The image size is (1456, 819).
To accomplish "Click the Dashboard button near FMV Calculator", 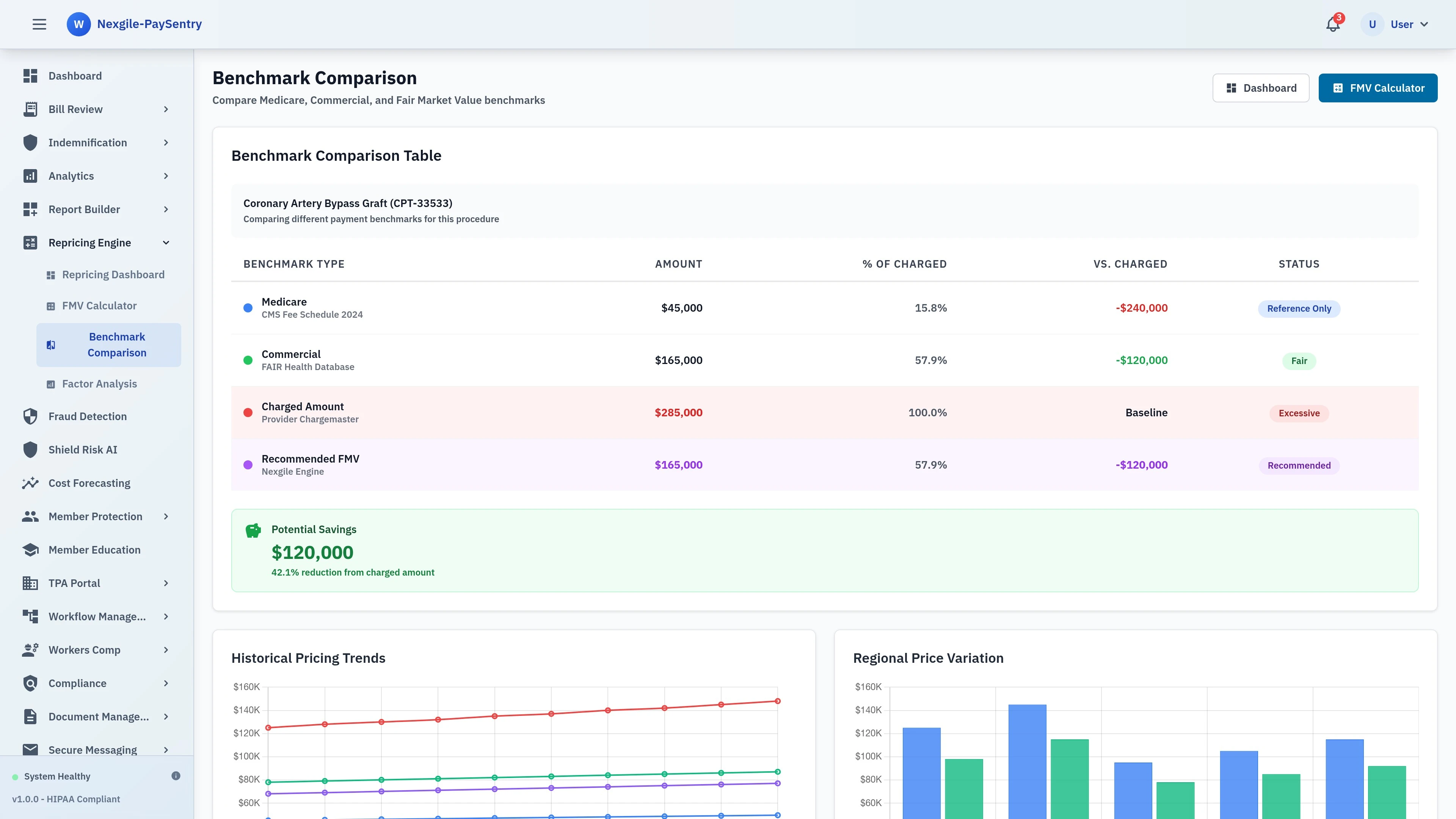I will click(x=1261, y=88).
